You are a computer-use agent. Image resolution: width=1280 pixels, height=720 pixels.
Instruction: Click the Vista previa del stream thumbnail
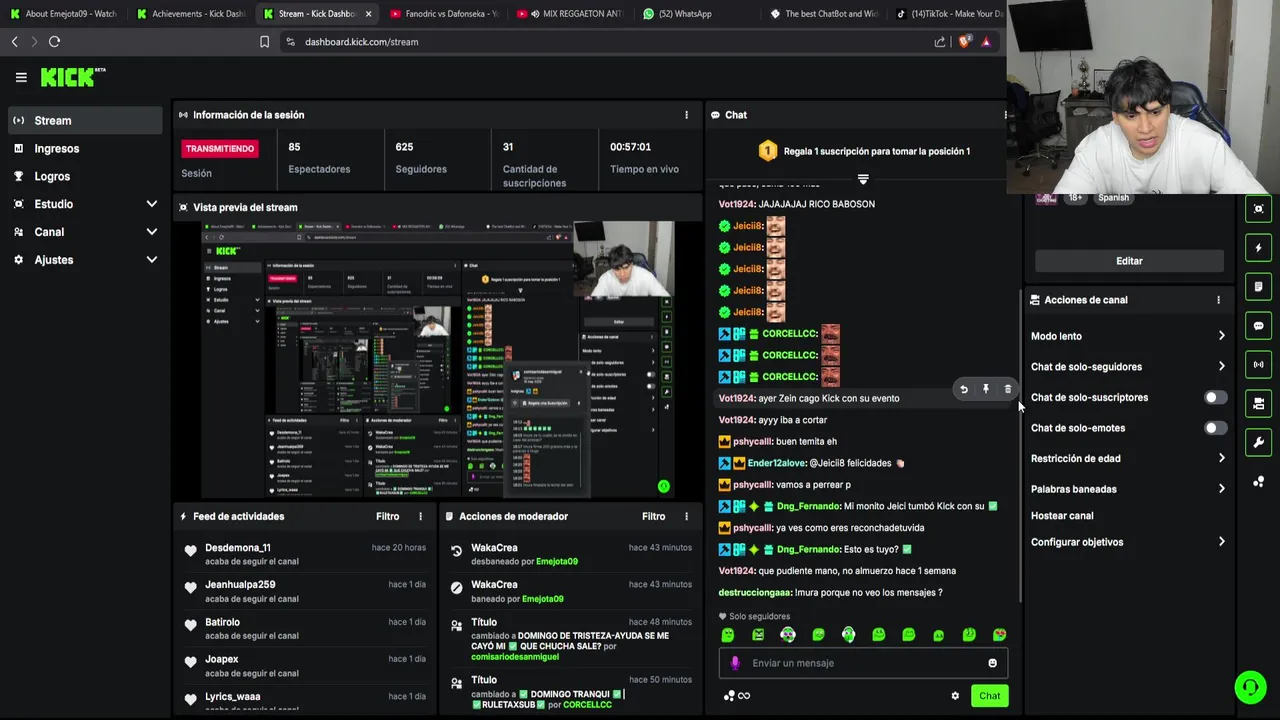437,359
